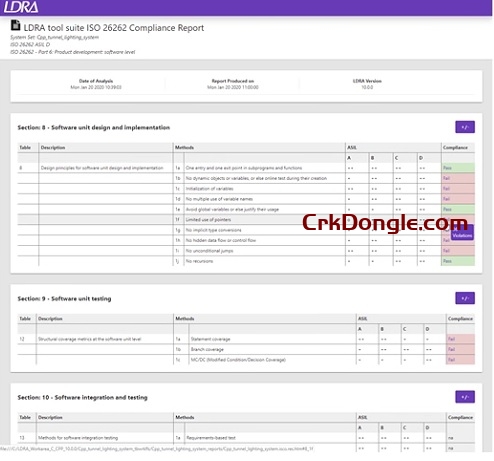Click the 'Report Produced on' label
The height and width of the screenshot is (461, 494).
(x=233, y=81)
